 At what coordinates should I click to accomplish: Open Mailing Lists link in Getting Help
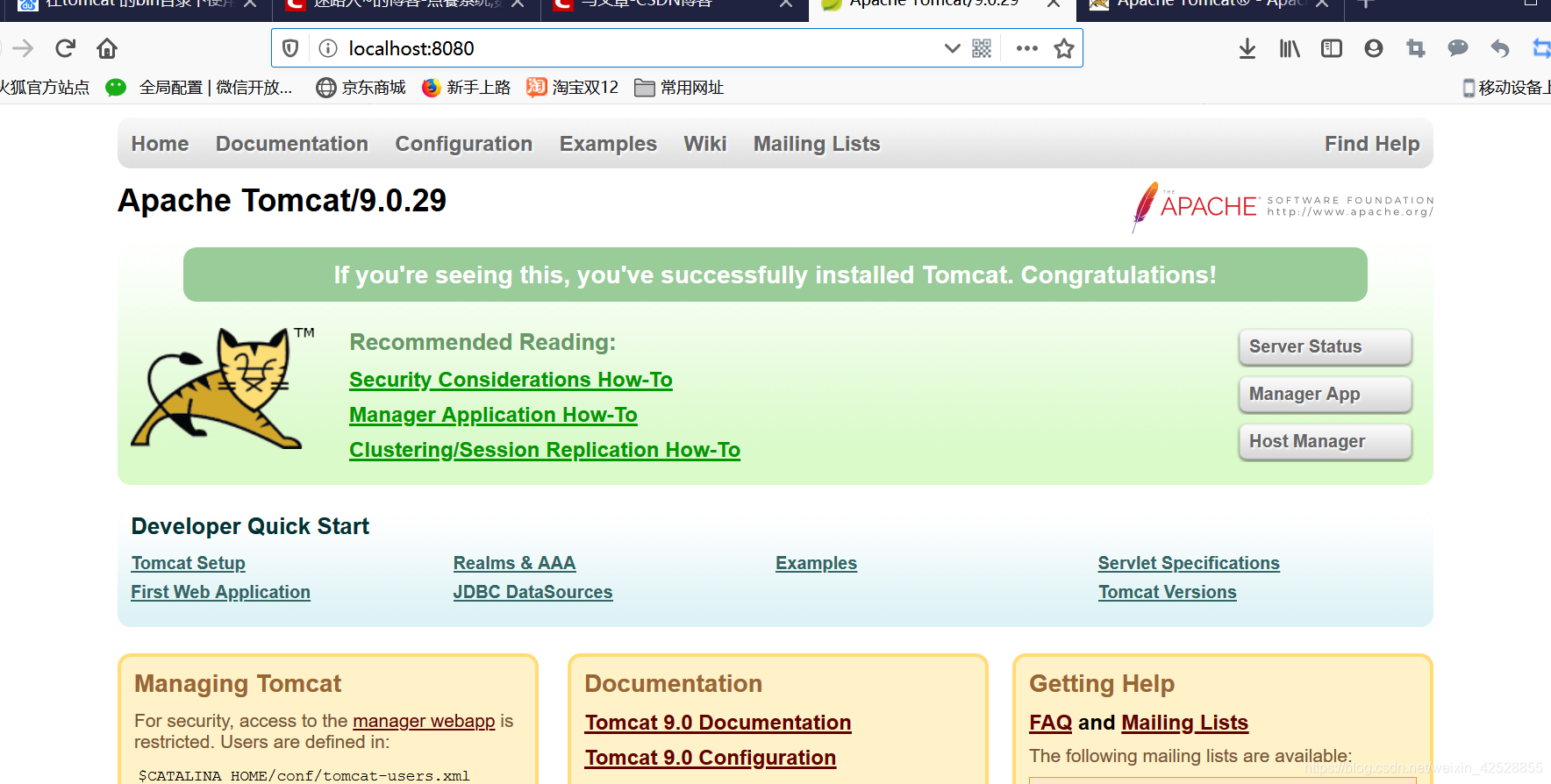[x=1185, y=723]
